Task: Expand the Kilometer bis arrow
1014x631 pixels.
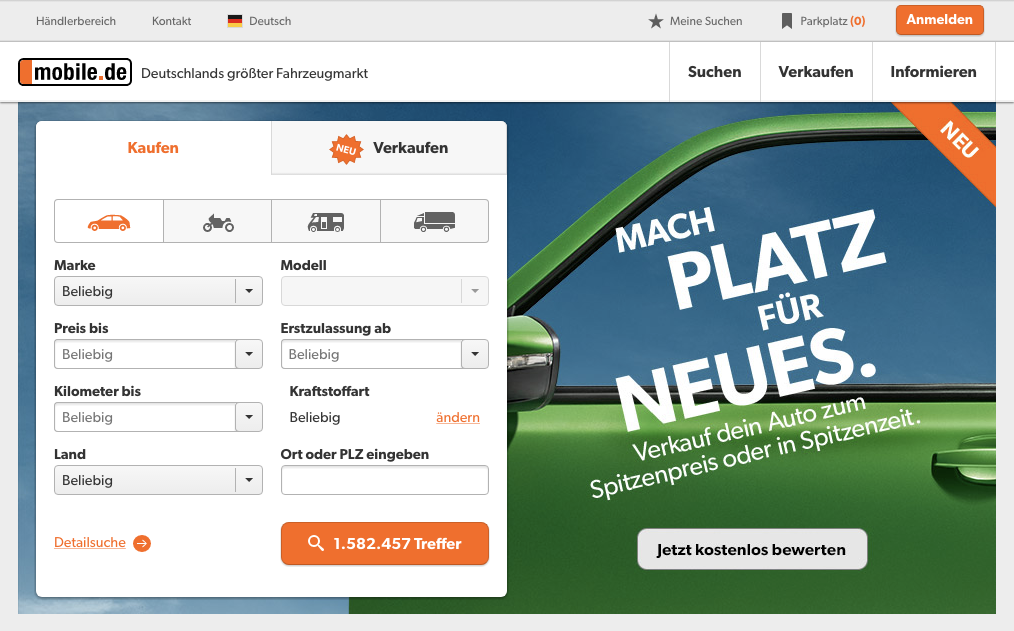Action: [249, 417]
